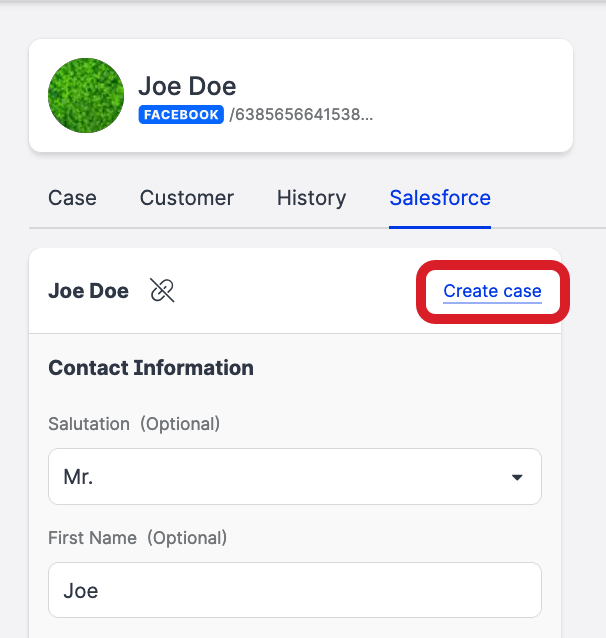This screenshot has height=638, width=606.
Task: Switch to the Customer tab
Action: pyautogui.click(x=187, y=198)
